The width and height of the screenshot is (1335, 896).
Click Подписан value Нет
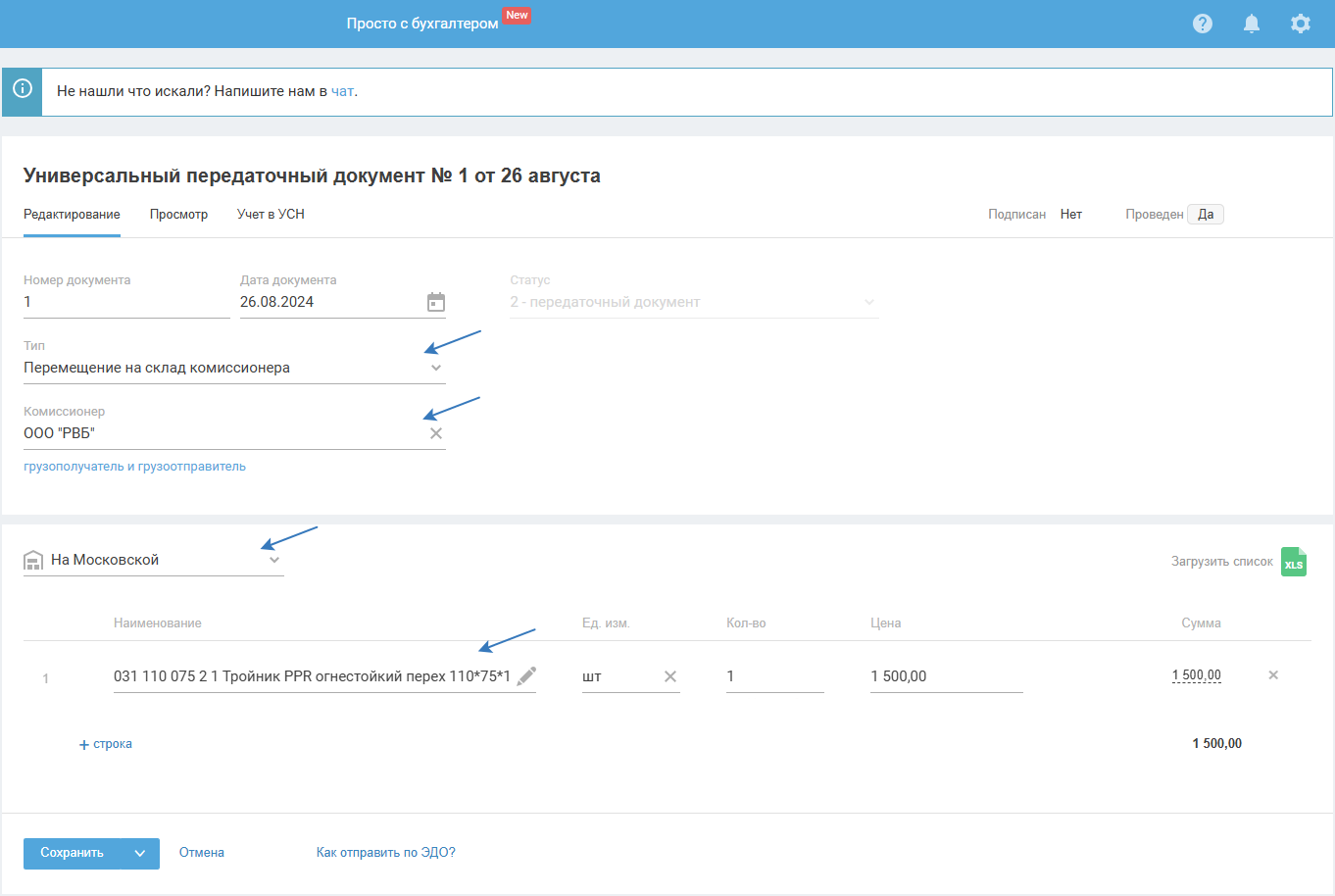(x=1070, y=215)
